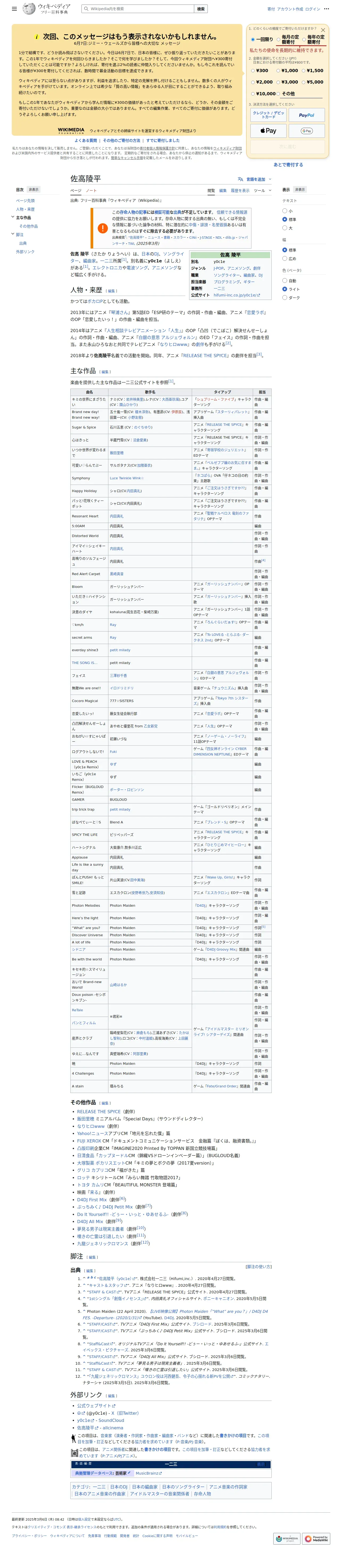The height and width of the screenshot is (1568, 342).
Task: Set color theme to ダーク (dark)
Action: (284, 298)
